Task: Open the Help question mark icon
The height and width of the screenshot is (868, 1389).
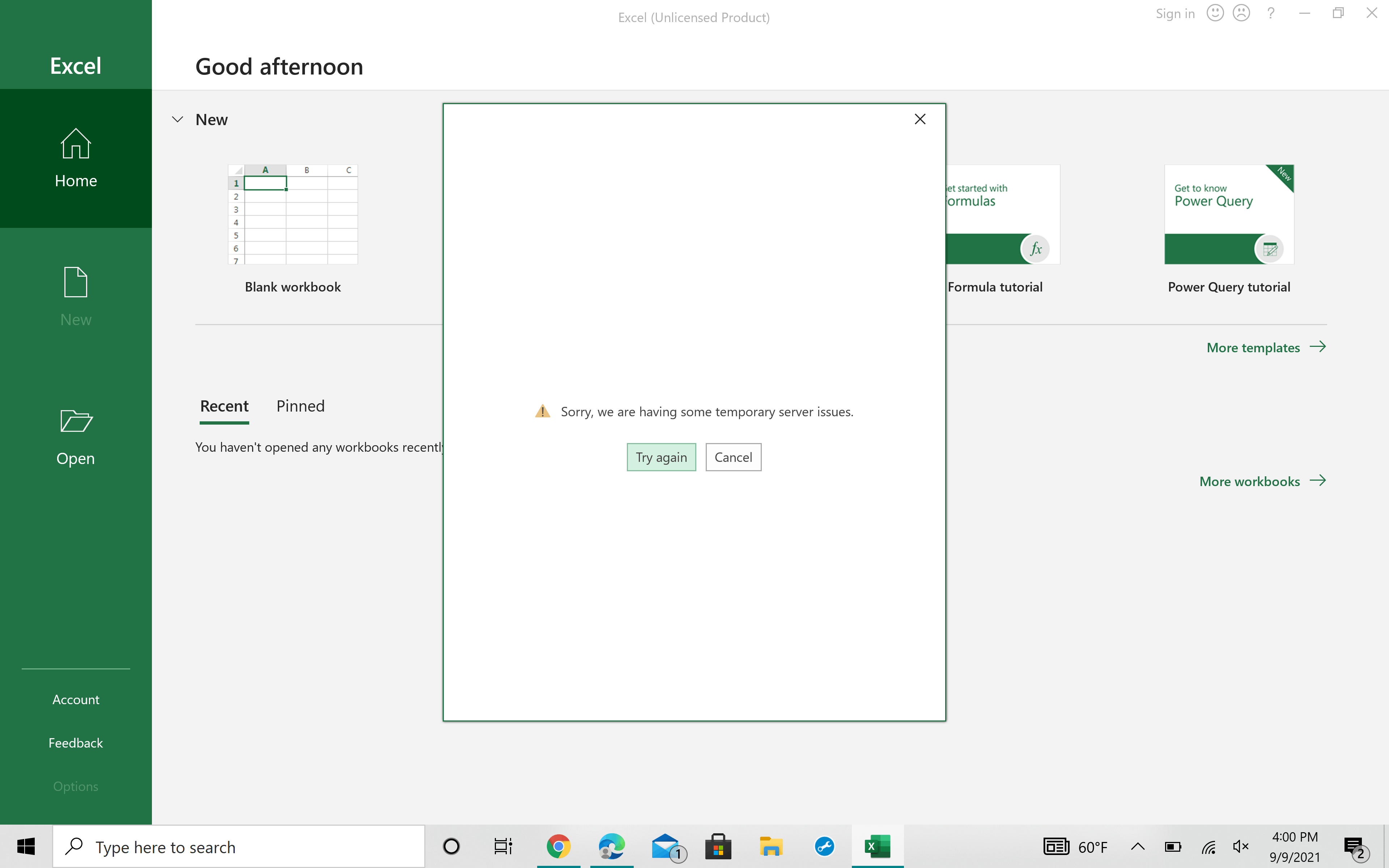Action: [1271, 13]
